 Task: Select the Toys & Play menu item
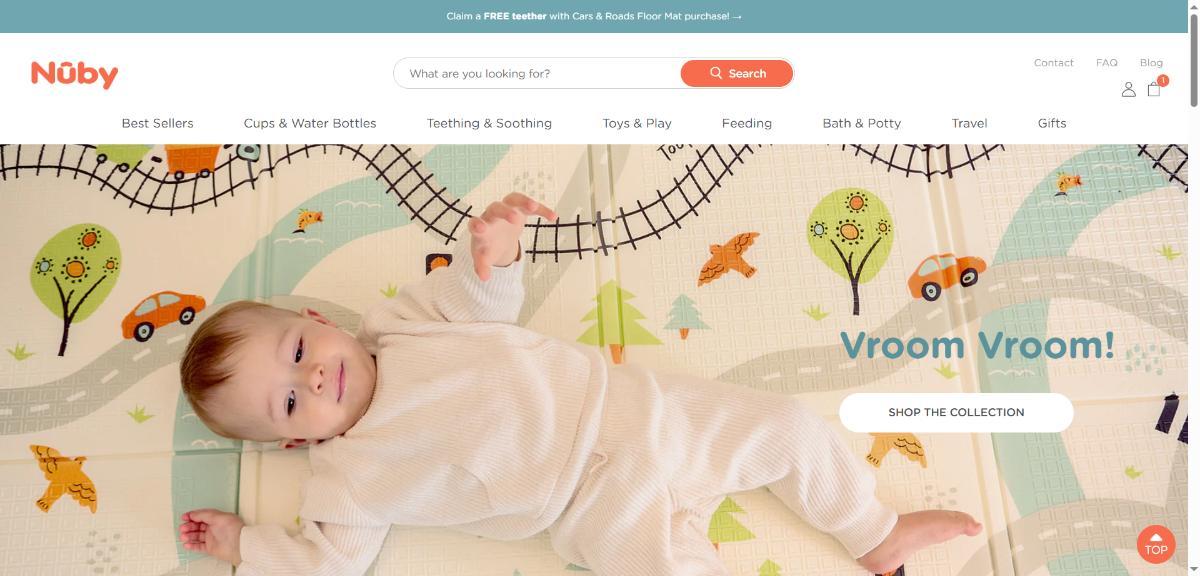(x=637, y=123)
